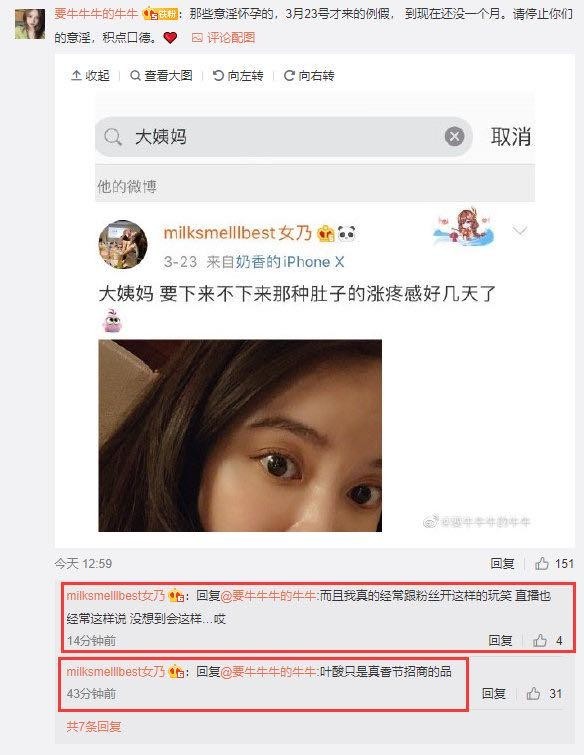Image resolution: width=584 pixels, height=755 pixels.
Task: Click the search magnifier icon beside 大姨妈
Action: [x=113, y=137]
